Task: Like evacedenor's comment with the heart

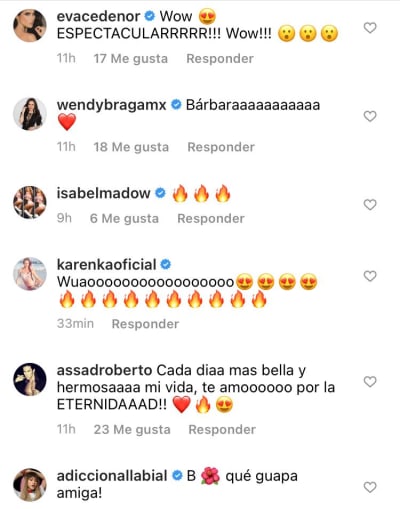Action: pos(370,28)
